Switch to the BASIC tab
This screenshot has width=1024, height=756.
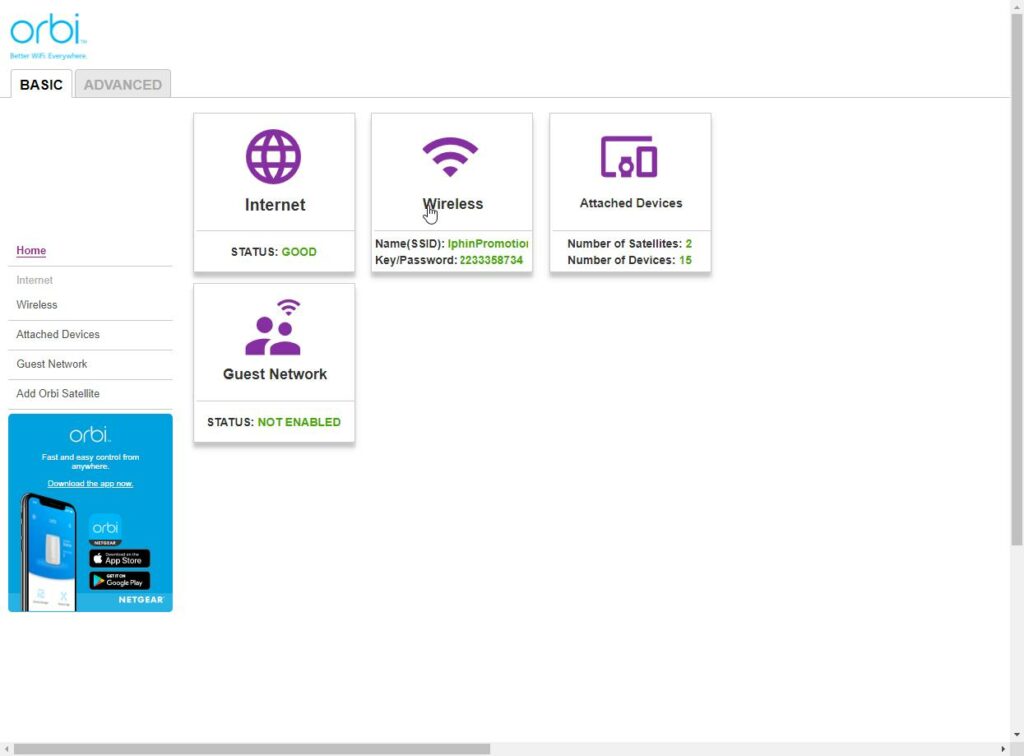click(x=41, y=85)
